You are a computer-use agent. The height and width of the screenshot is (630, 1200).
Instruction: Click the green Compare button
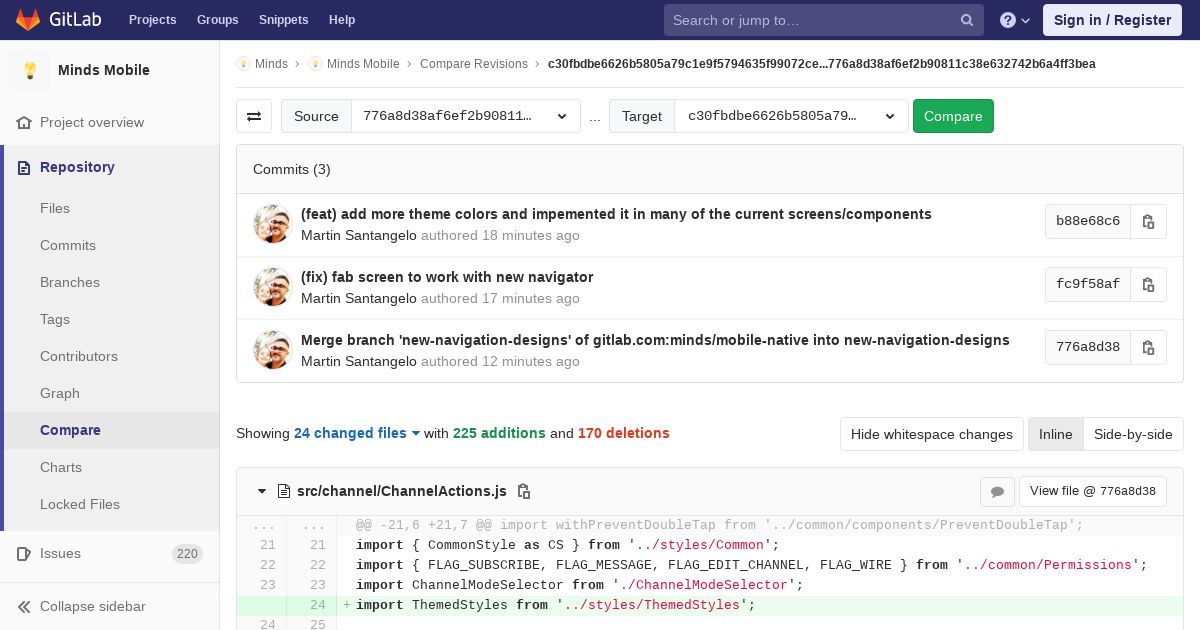tap(952, 116)
